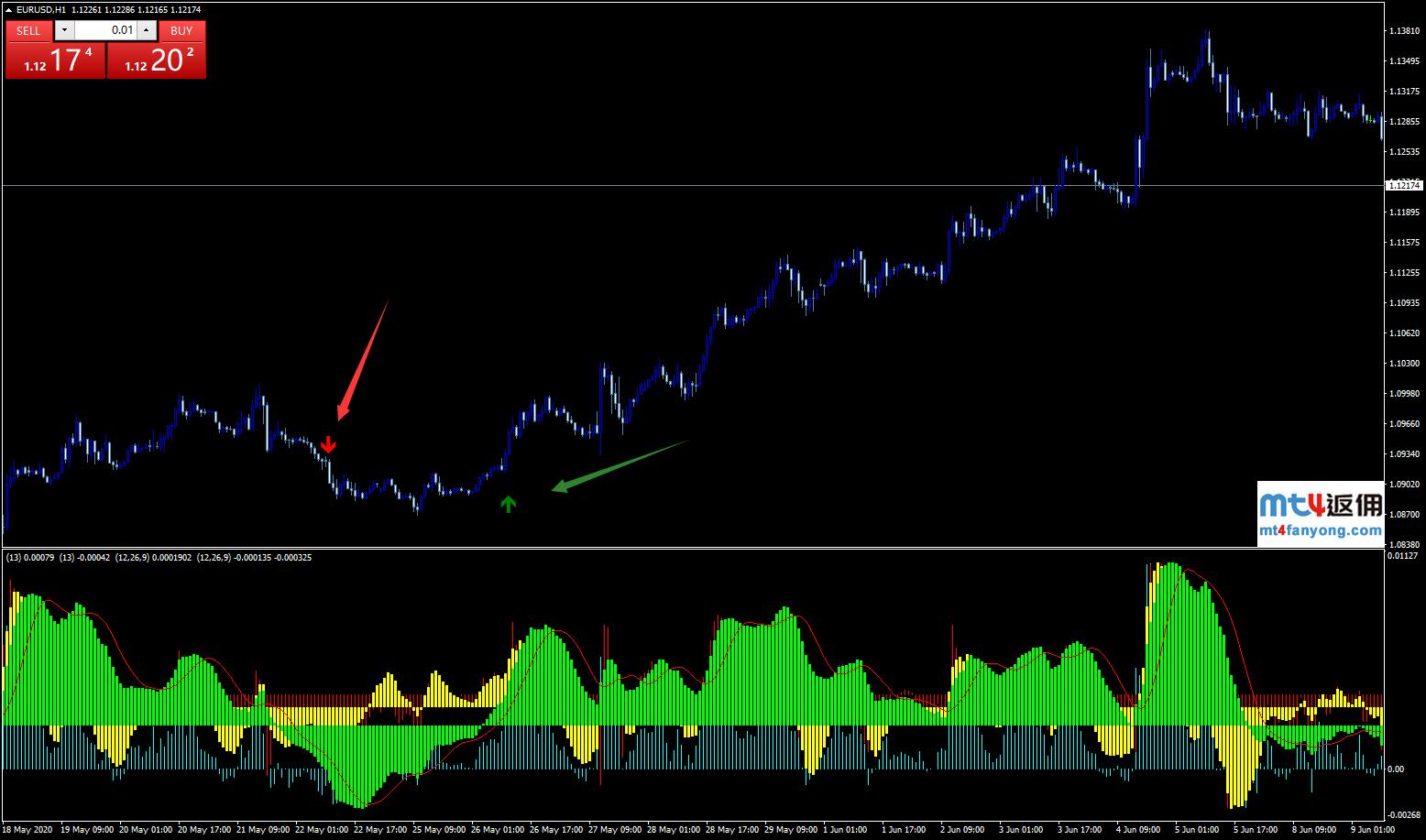Click the sell price 1.12 17 tile
1426x840 pixels.
pos(56,60)
